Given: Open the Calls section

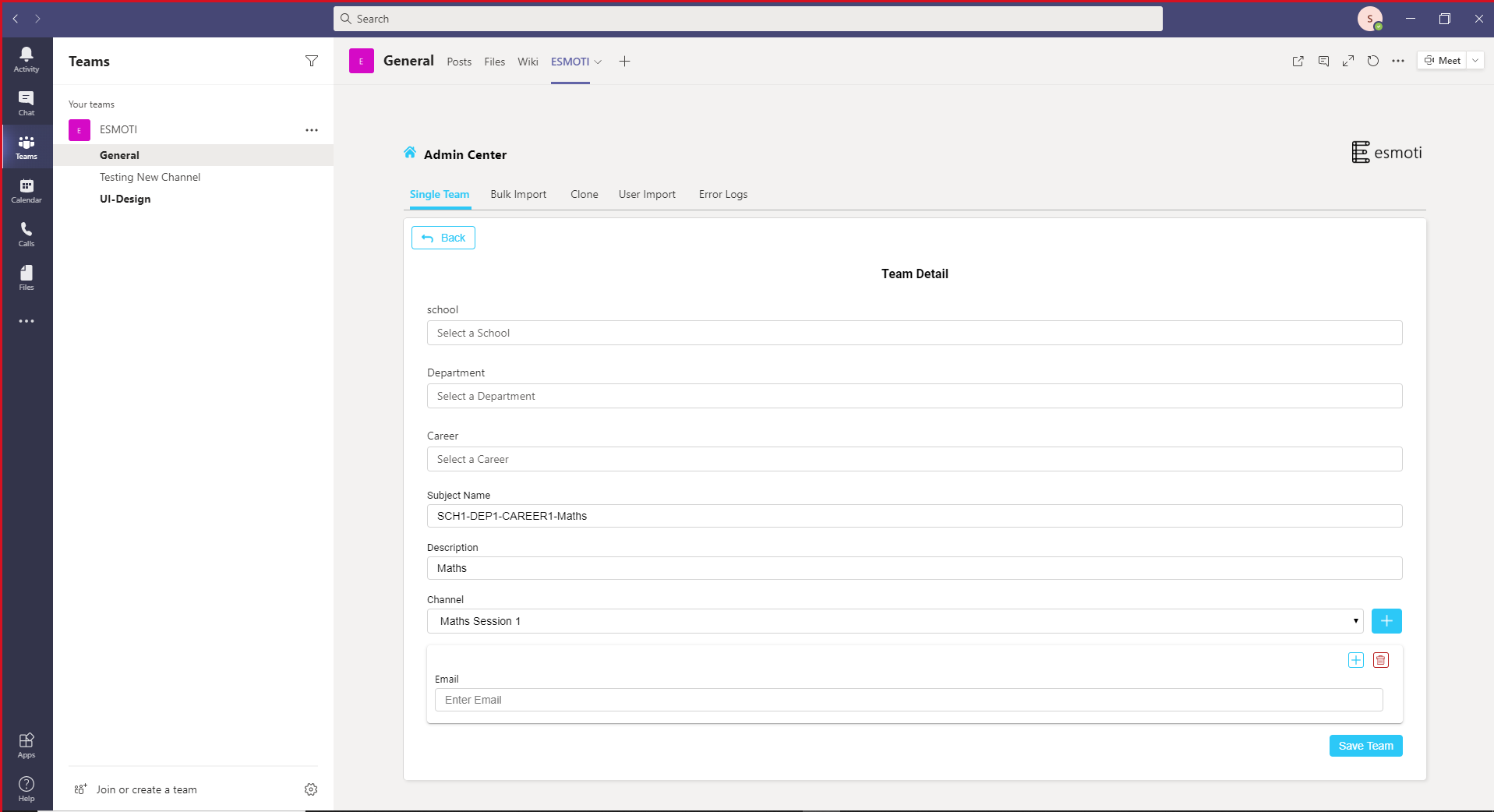Looking at the screenshot, I should click(26, 234).
